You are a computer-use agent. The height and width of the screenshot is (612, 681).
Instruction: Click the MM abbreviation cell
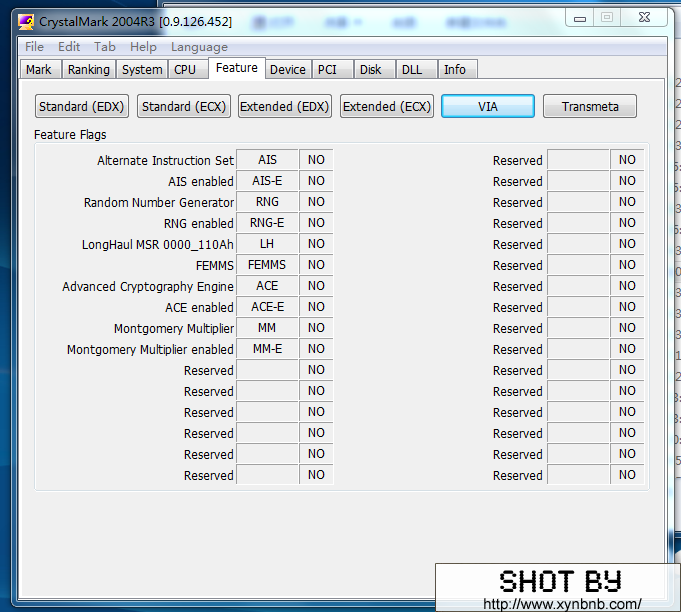pyautogui.click(x=267, y=328)
